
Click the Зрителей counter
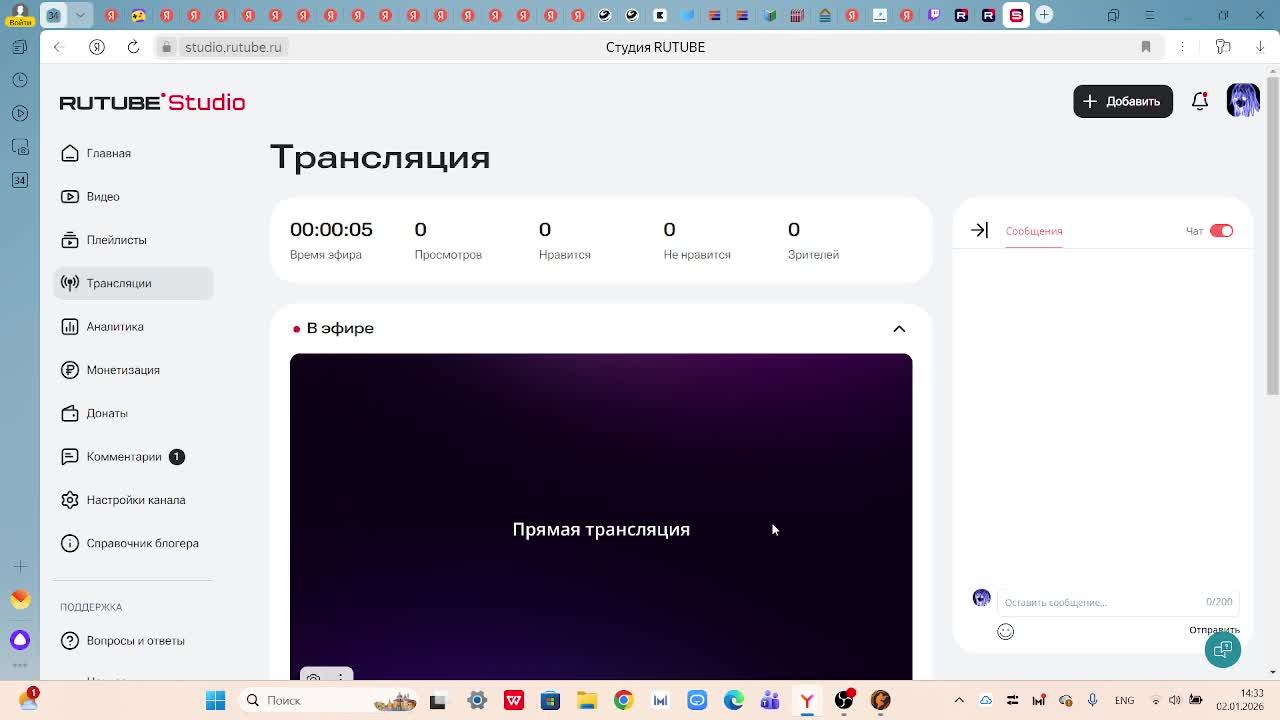point(813,240)
